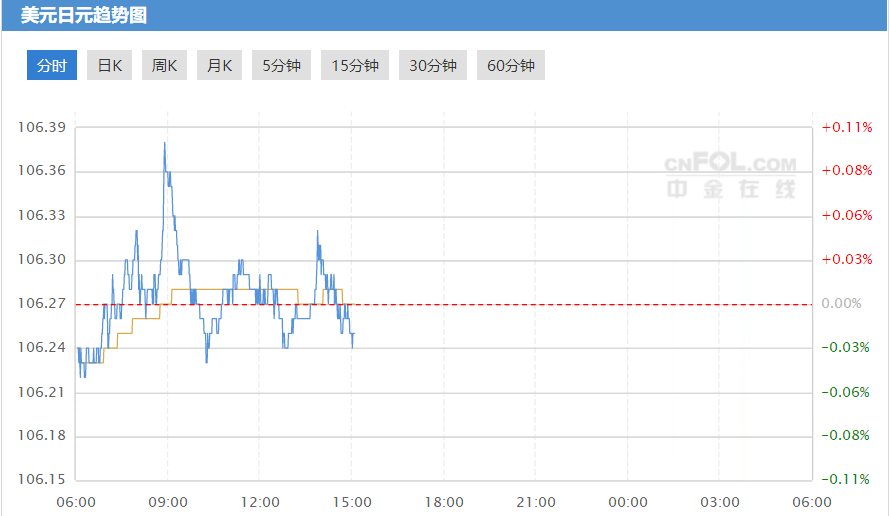This screenshot has height=516, width=891.
Task: Click the -0.11% percentage label
Action: (846, 479)
